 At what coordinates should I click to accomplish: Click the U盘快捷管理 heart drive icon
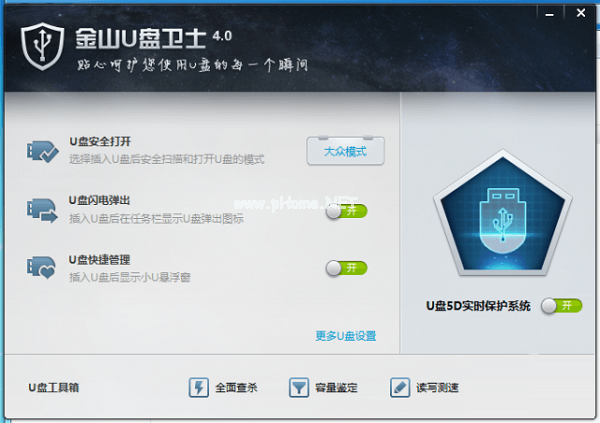41,268
